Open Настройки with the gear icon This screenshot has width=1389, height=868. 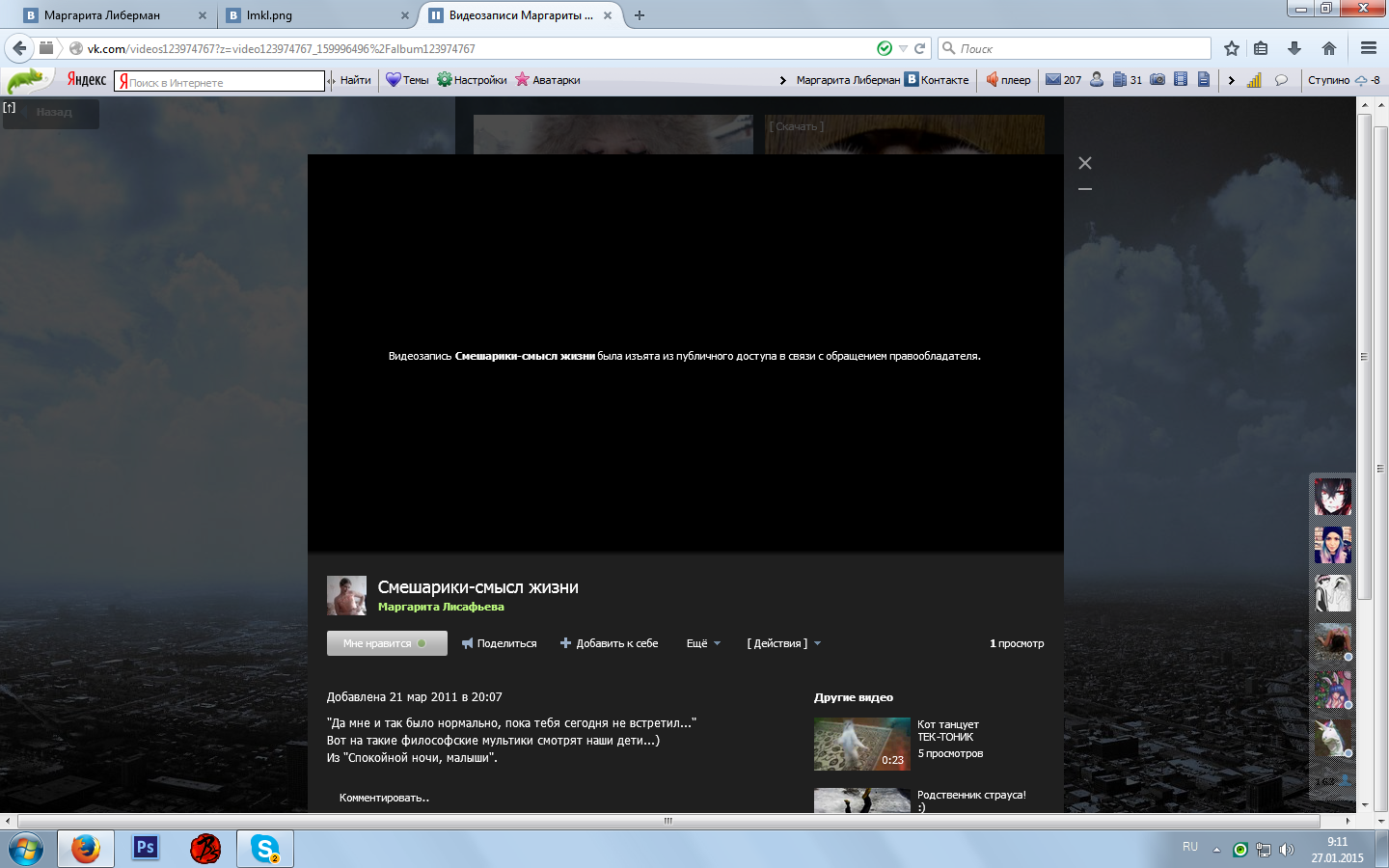click(x=472, y=80)
